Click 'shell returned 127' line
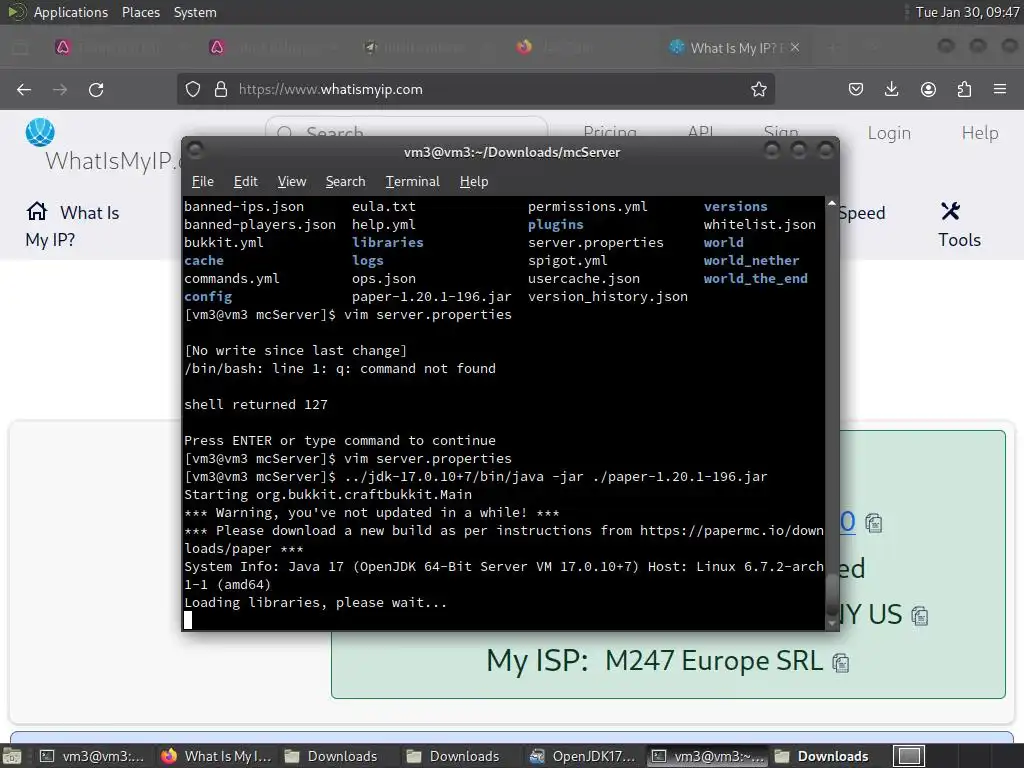 click(x=256, y=404)
